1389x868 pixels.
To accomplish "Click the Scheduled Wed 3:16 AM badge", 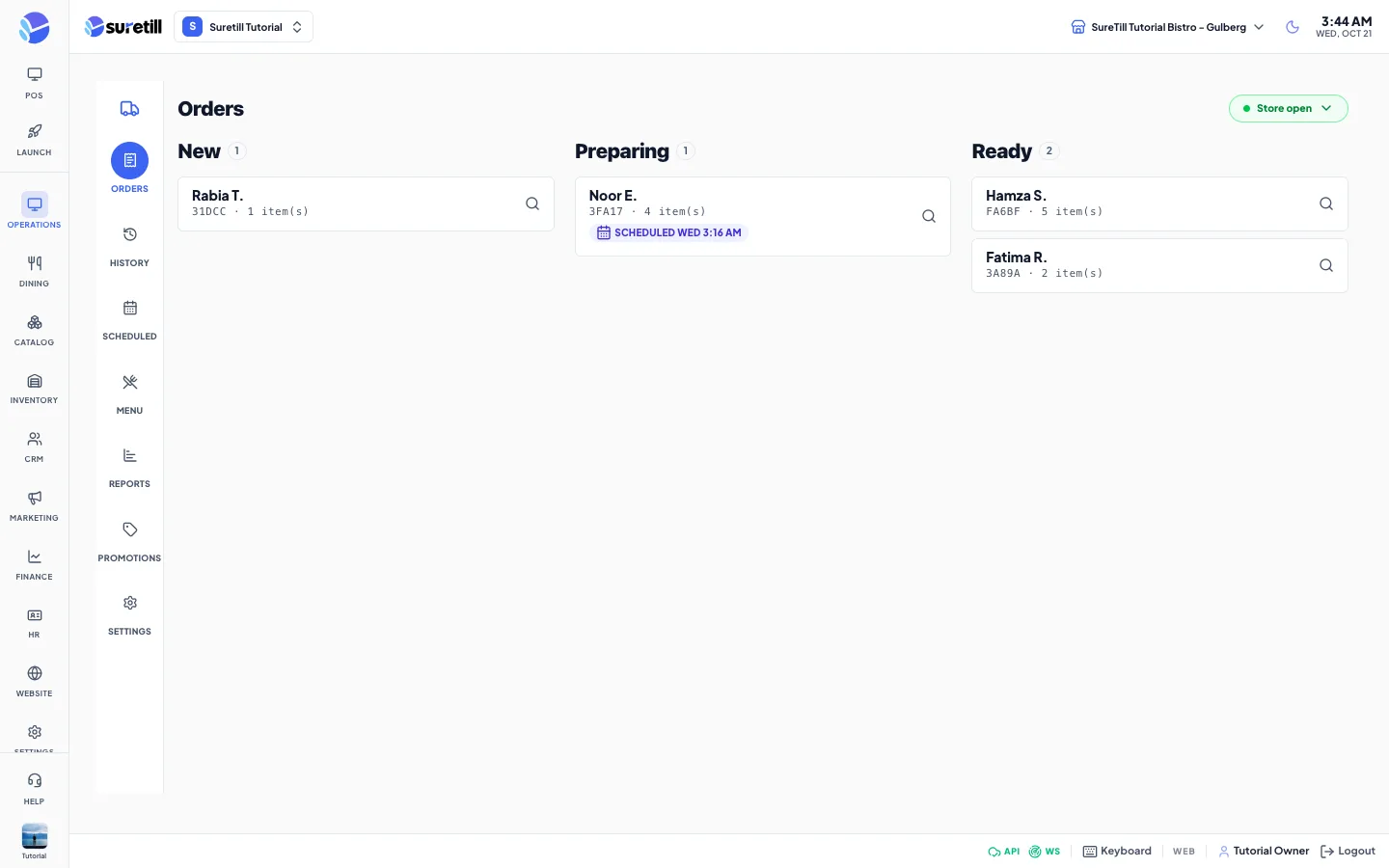I will pos(668,232).
